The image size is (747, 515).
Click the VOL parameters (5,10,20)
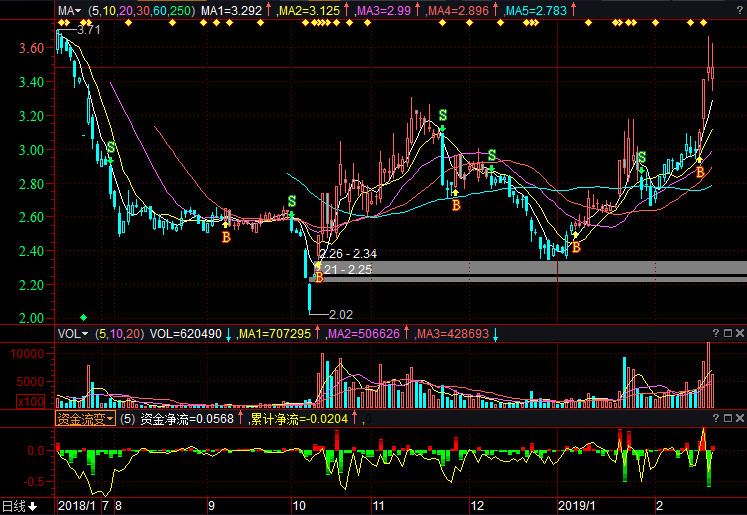point(119,333)
